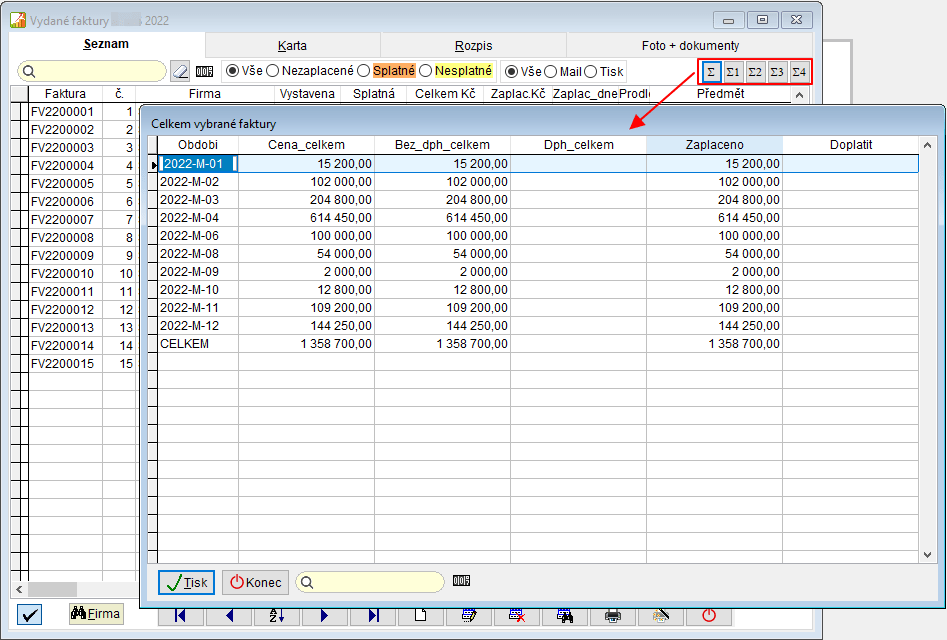Click the pencil-and-grid icon next to the printer

[x=661, y=615]
